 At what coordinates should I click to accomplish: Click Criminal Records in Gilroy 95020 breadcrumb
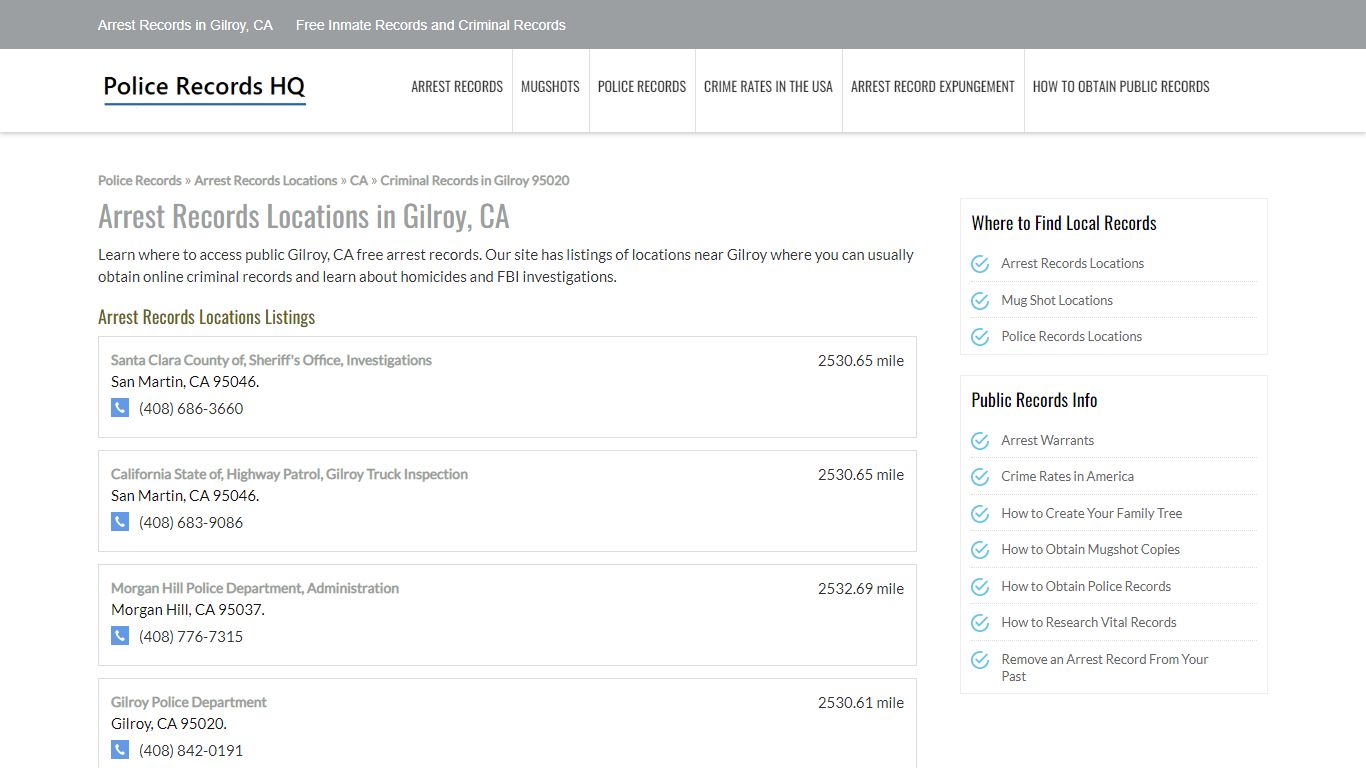475,180
